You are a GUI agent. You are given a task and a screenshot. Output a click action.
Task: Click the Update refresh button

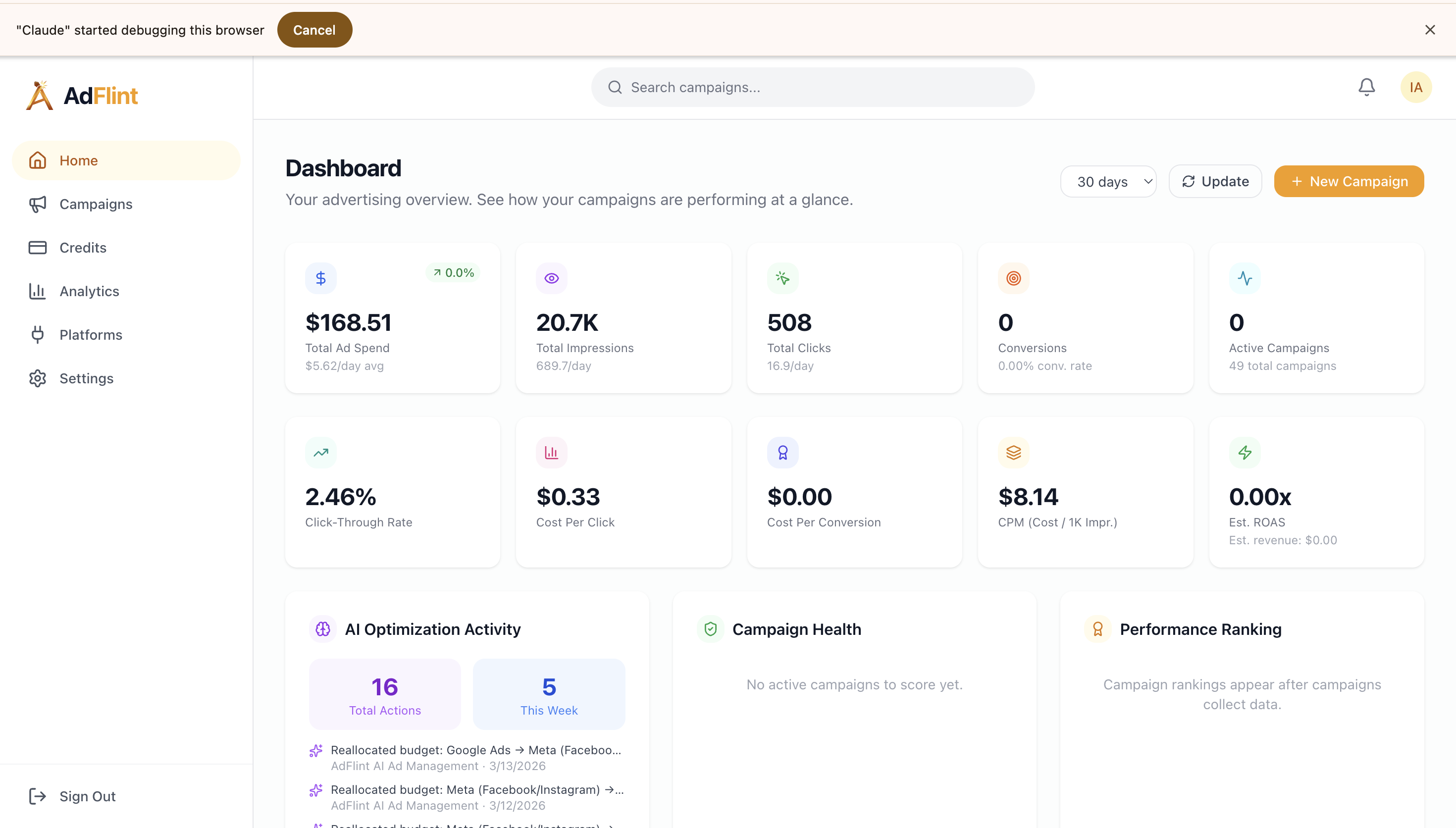point(1215,181)
